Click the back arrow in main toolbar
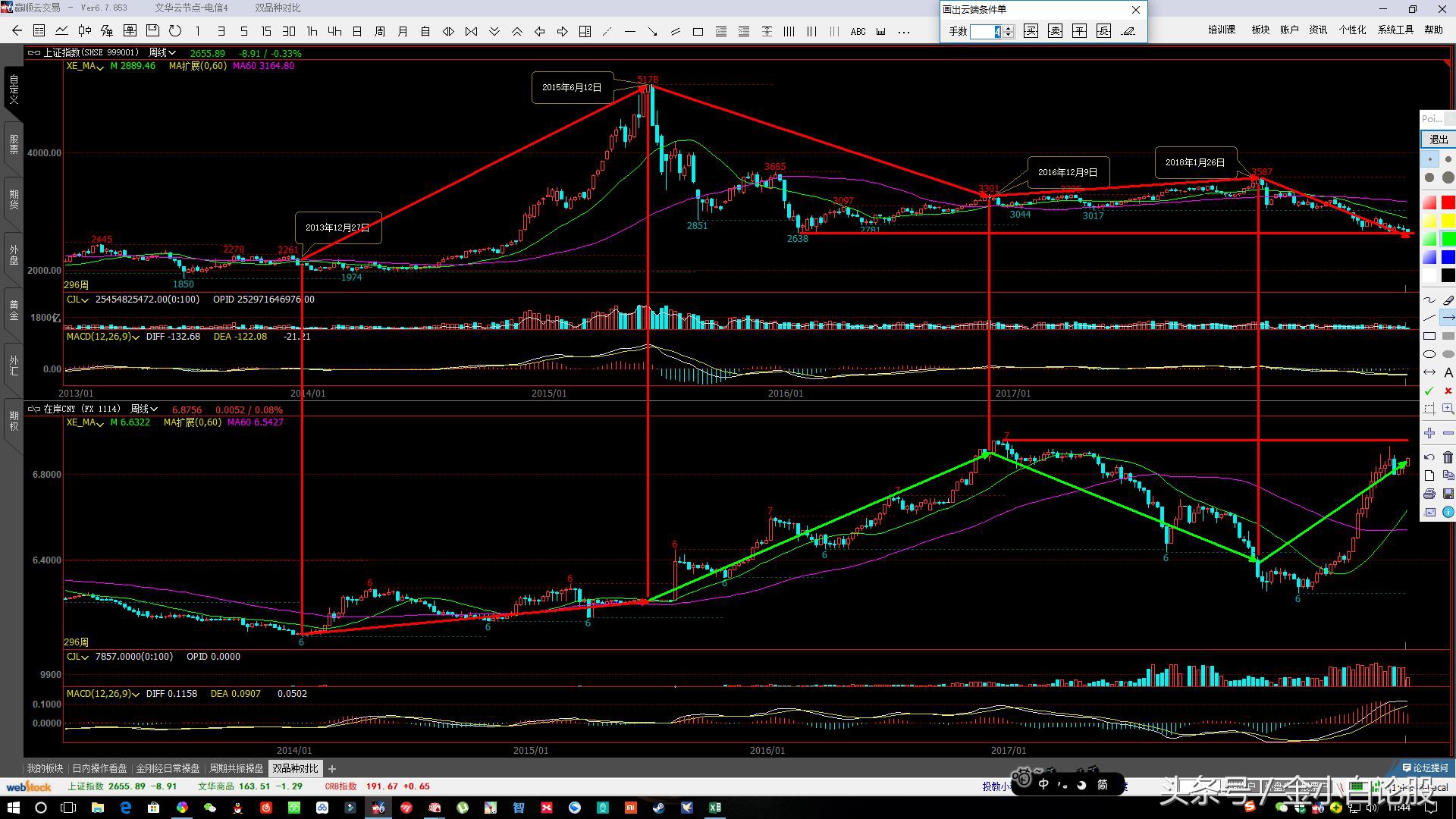The width and height of the screenshot is (1456, 819). pyautogui.click(x=17, y=31)
